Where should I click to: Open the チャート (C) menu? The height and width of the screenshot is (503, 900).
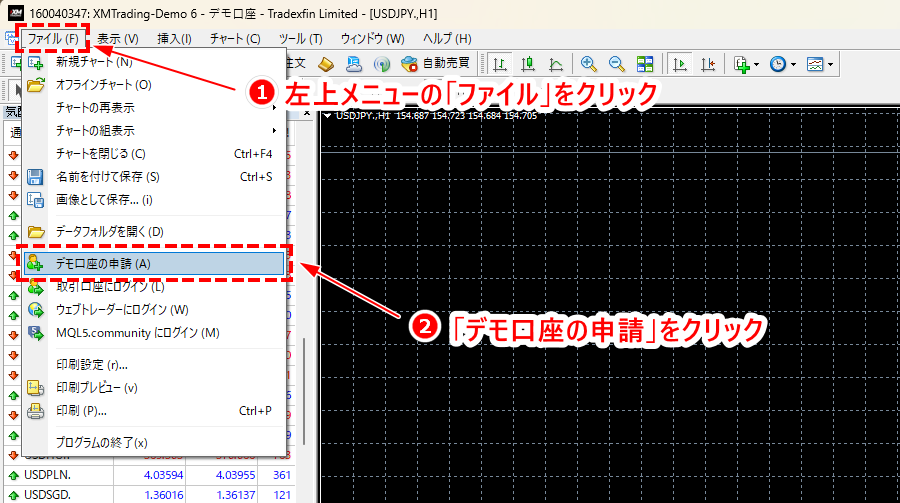pyautogui.click(x=235, y=38)
